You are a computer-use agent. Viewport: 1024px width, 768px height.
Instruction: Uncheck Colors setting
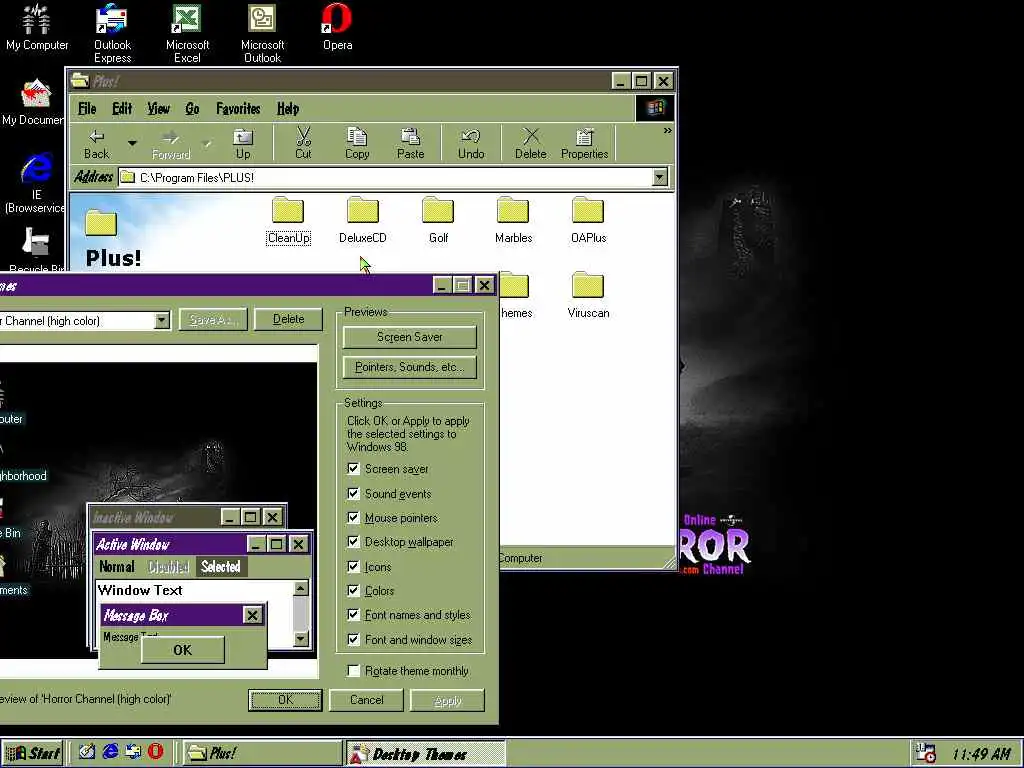pyautogui.click(x=353, y=591)
